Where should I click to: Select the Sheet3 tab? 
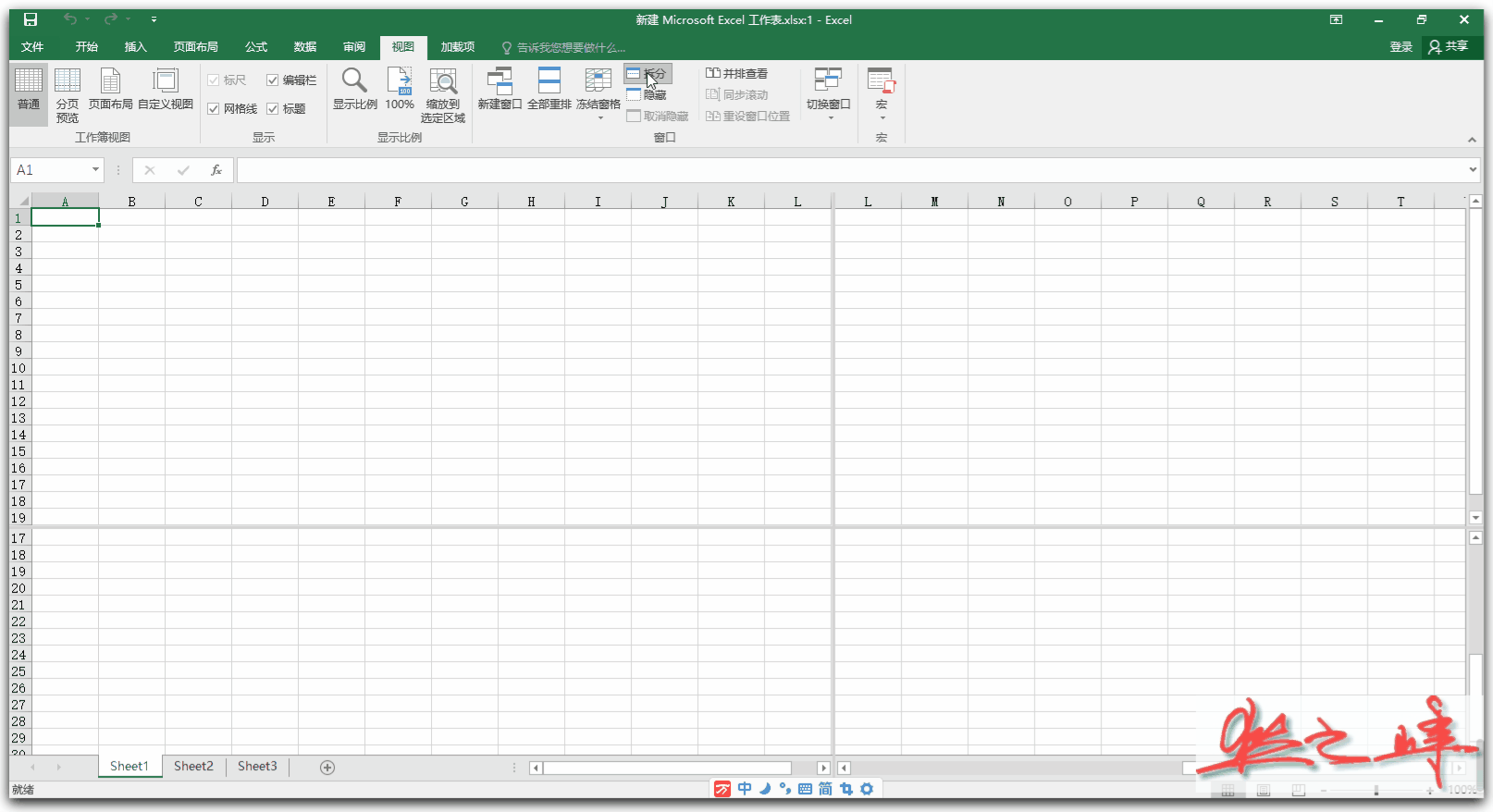[257, 767]
